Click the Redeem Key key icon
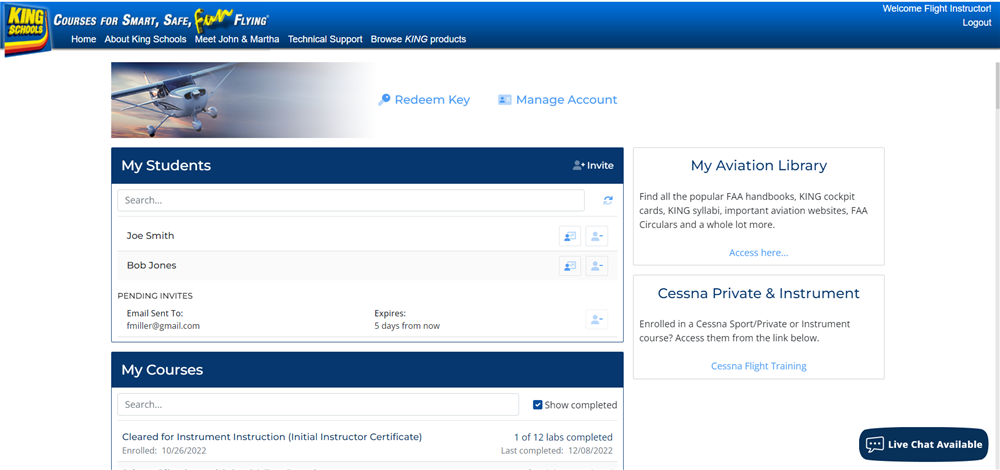The image size is (1000, 470). 384,100
